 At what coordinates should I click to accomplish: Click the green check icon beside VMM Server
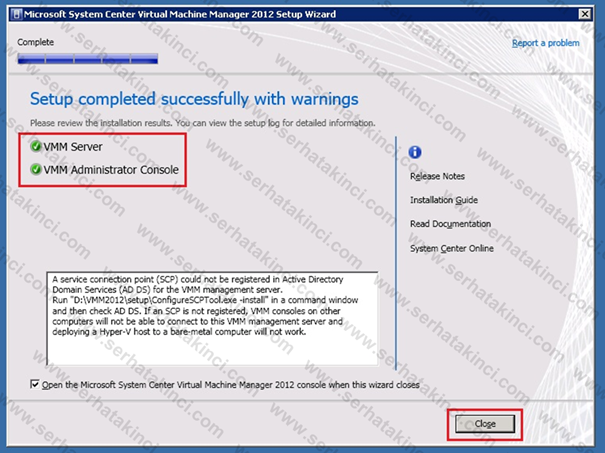tap(35, 146)
